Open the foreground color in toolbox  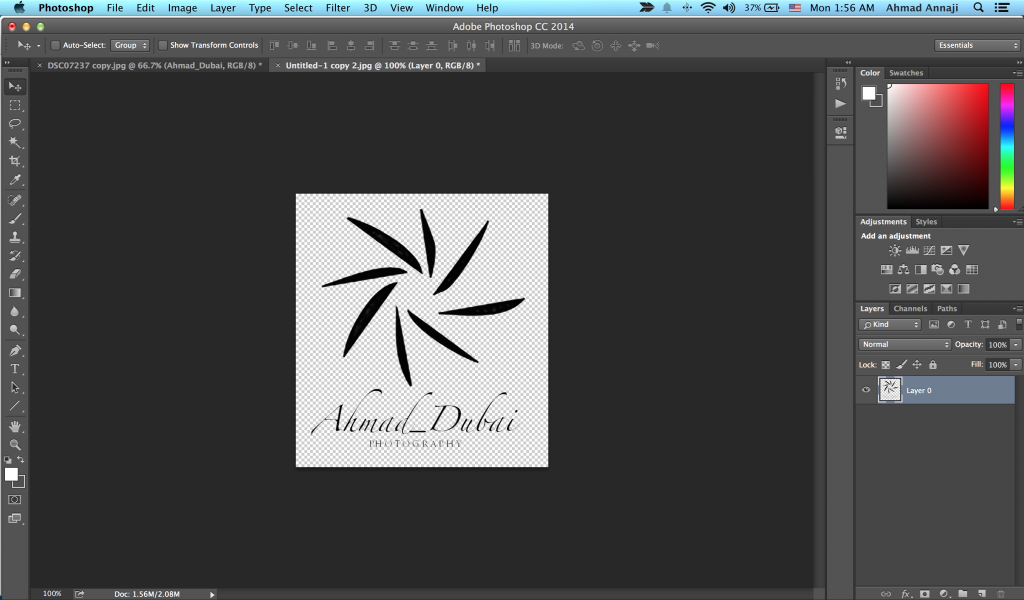click(11, 475)
